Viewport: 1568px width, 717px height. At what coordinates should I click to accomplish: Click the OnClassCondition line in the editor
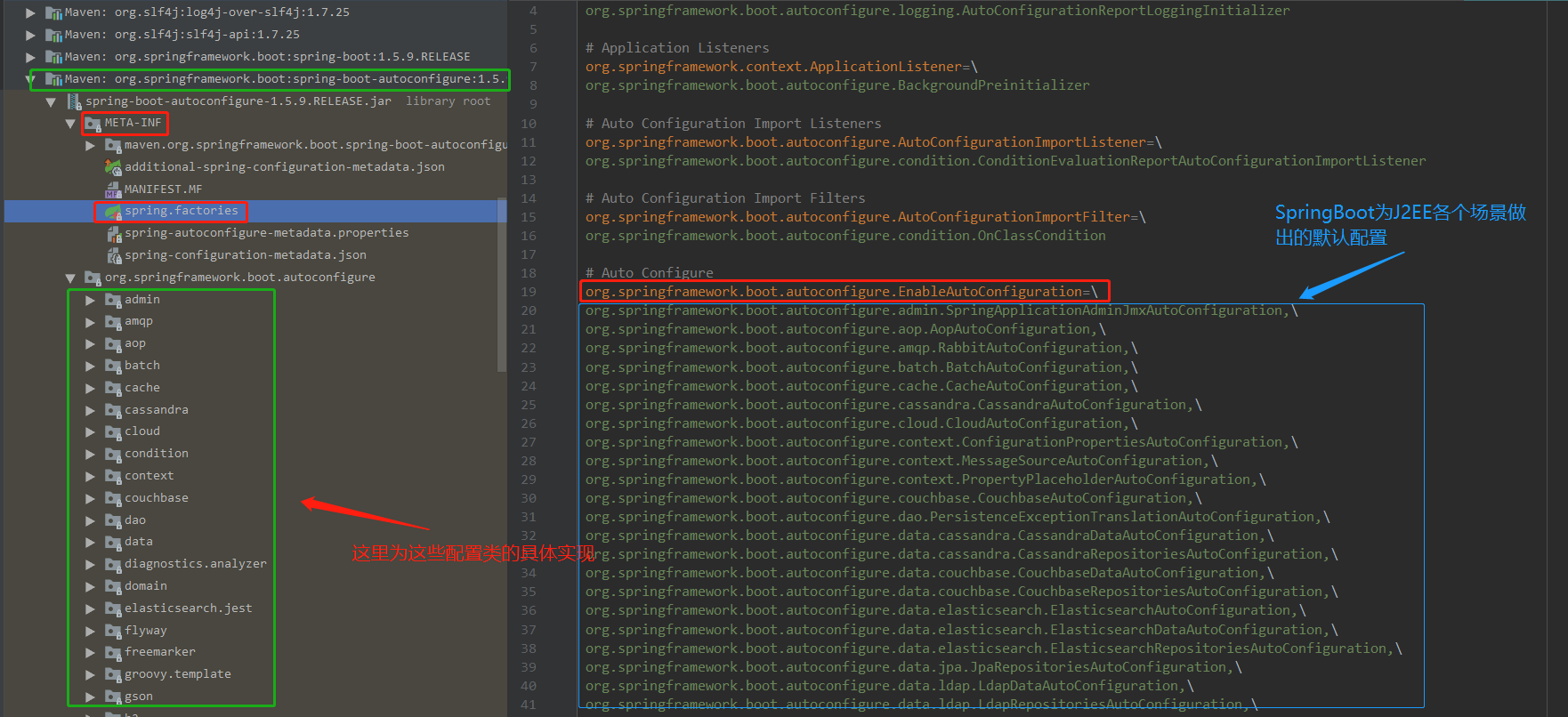[845, 236]
